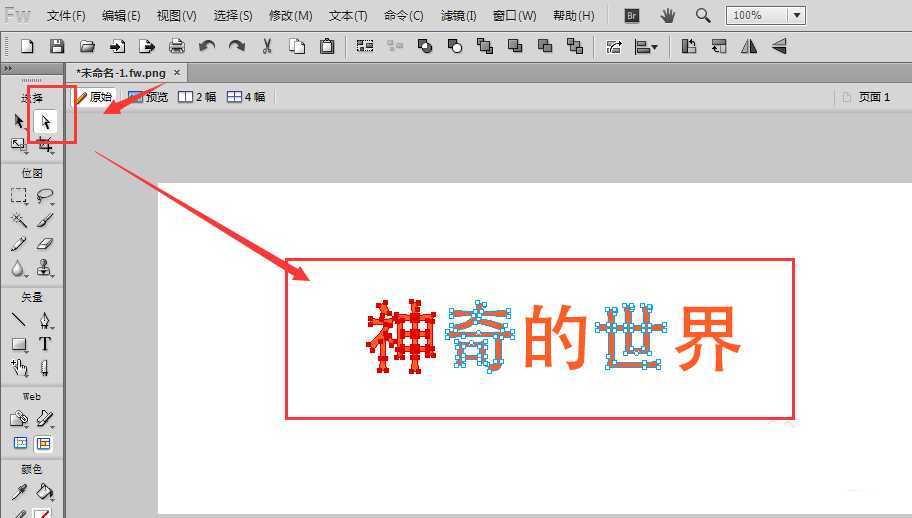Select the Rectangle vector tool
Screen dimensions: 912x518
point(19,344)
